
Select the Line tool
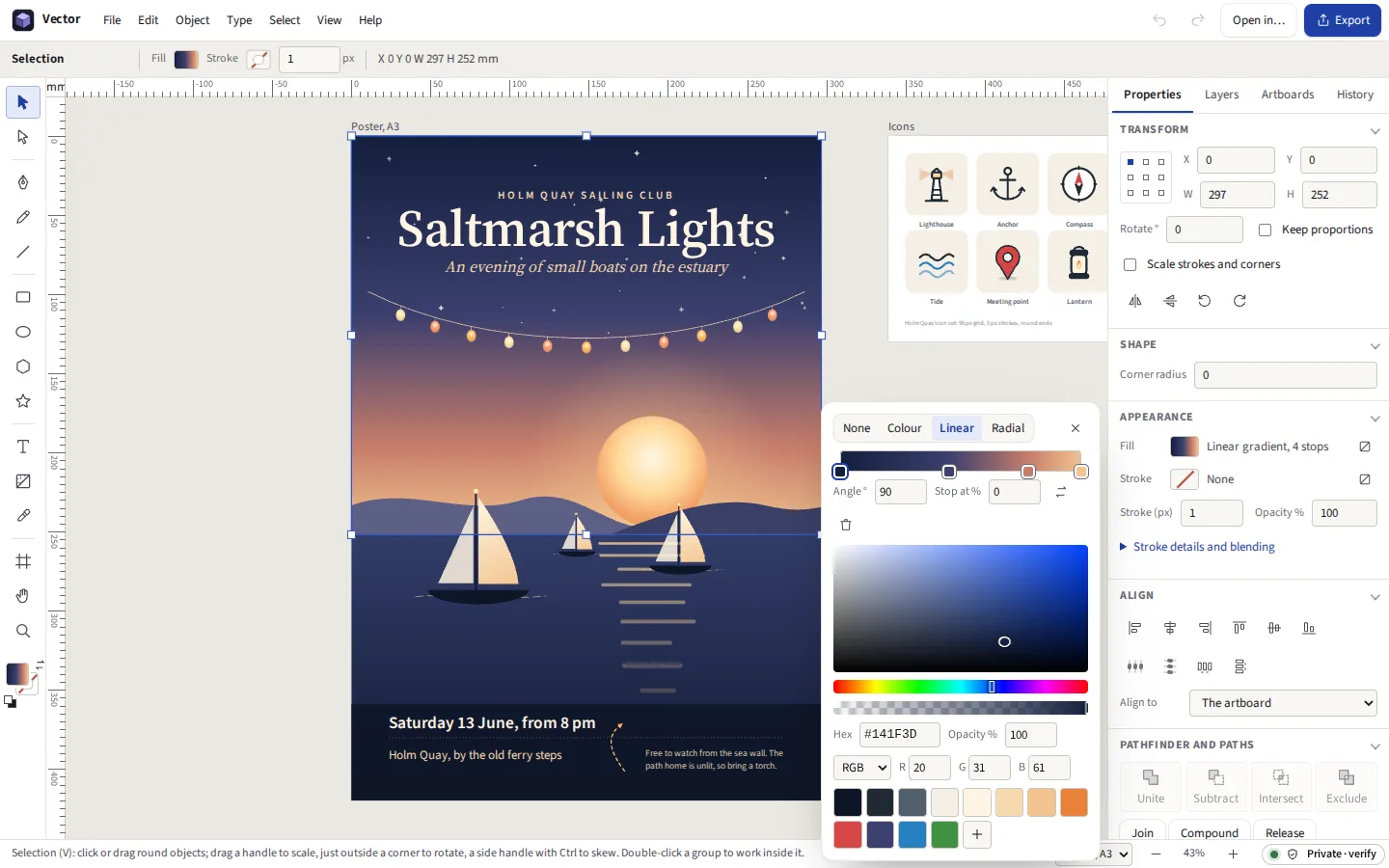[x=23, y=252]
